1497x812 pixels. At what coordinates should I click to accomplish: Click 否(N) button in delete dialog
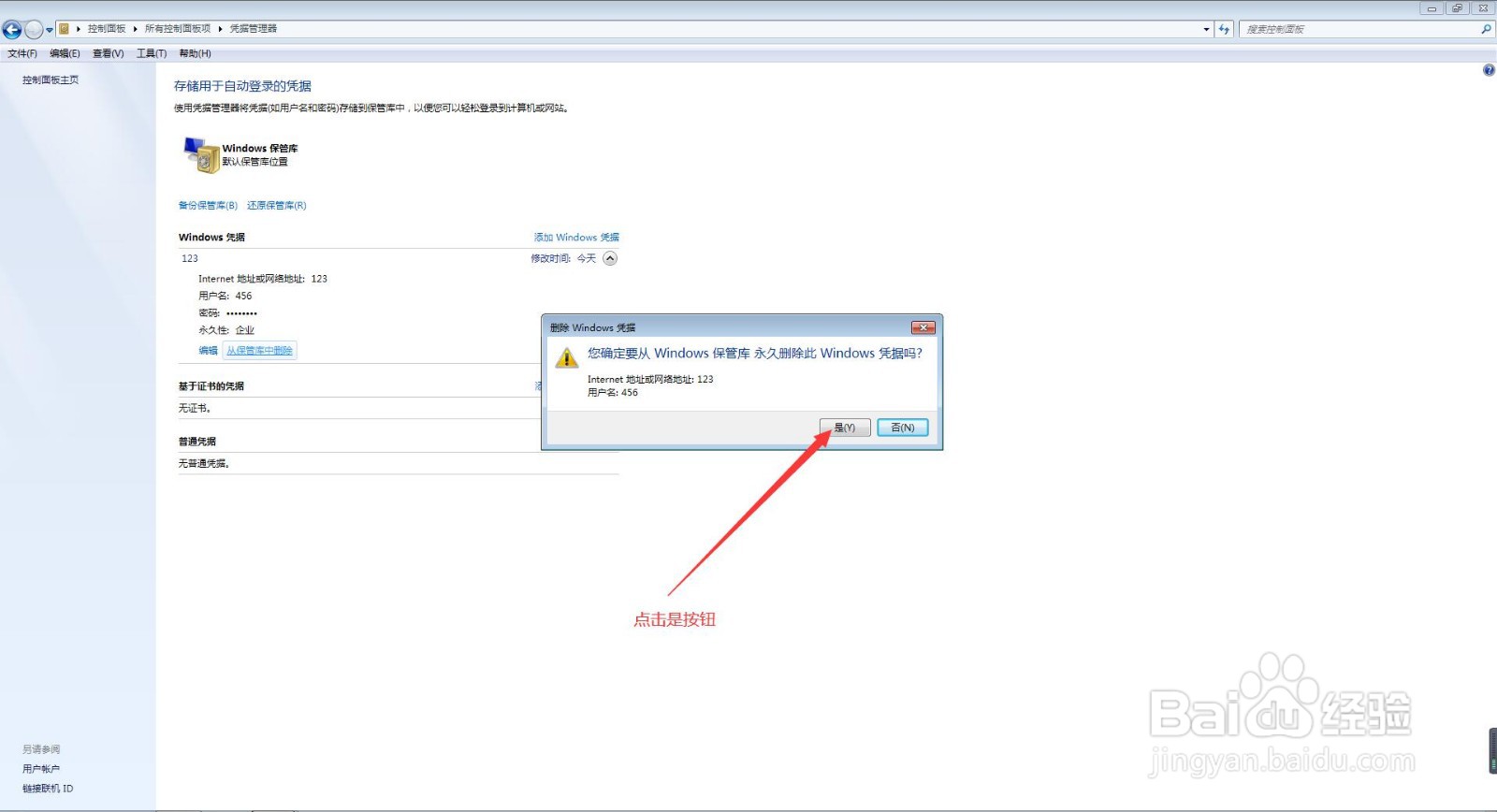pos(903,428)
